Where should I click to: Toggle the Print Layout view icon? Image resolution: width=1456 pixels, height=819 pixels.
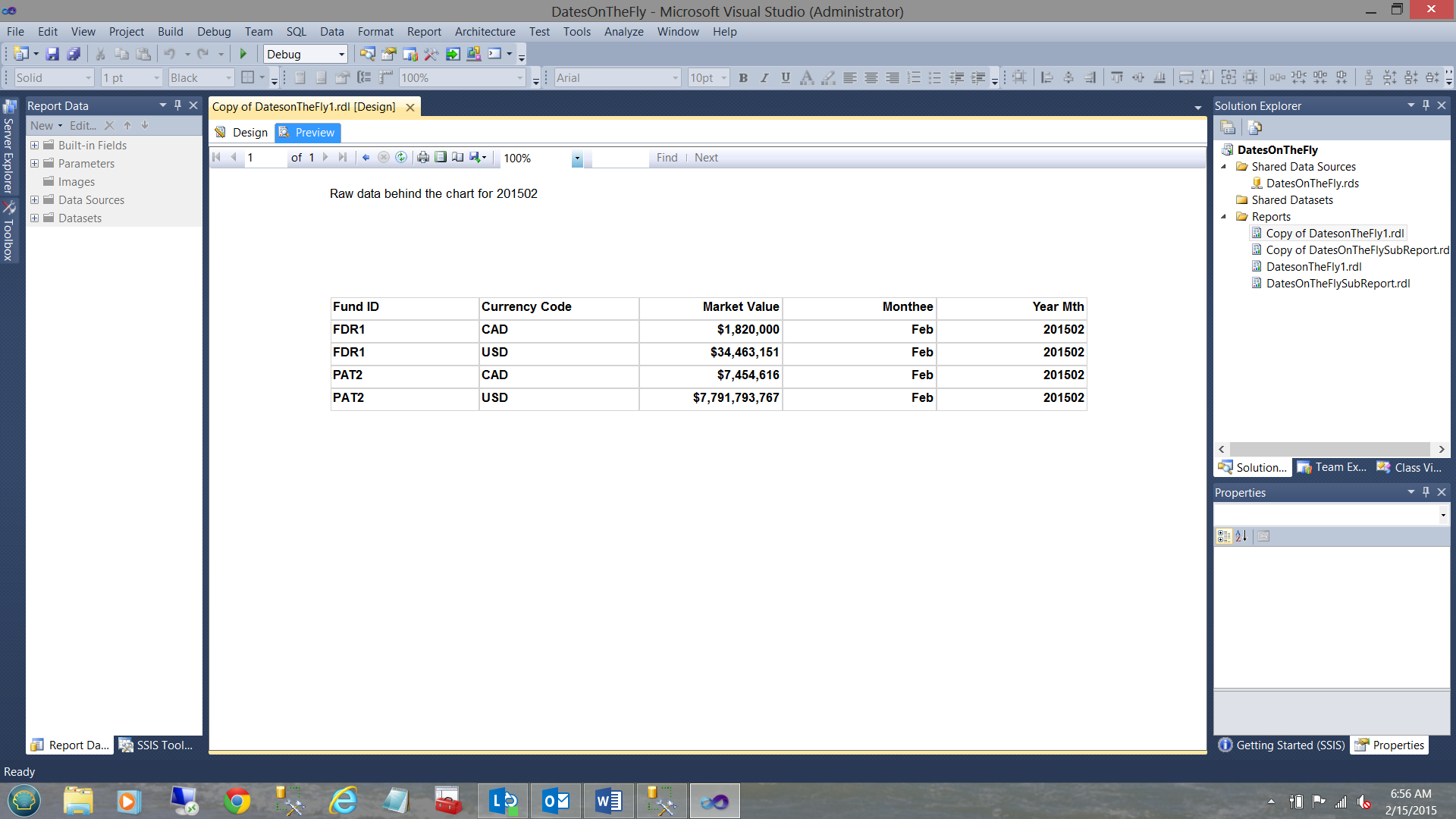[x=441, y=158]
